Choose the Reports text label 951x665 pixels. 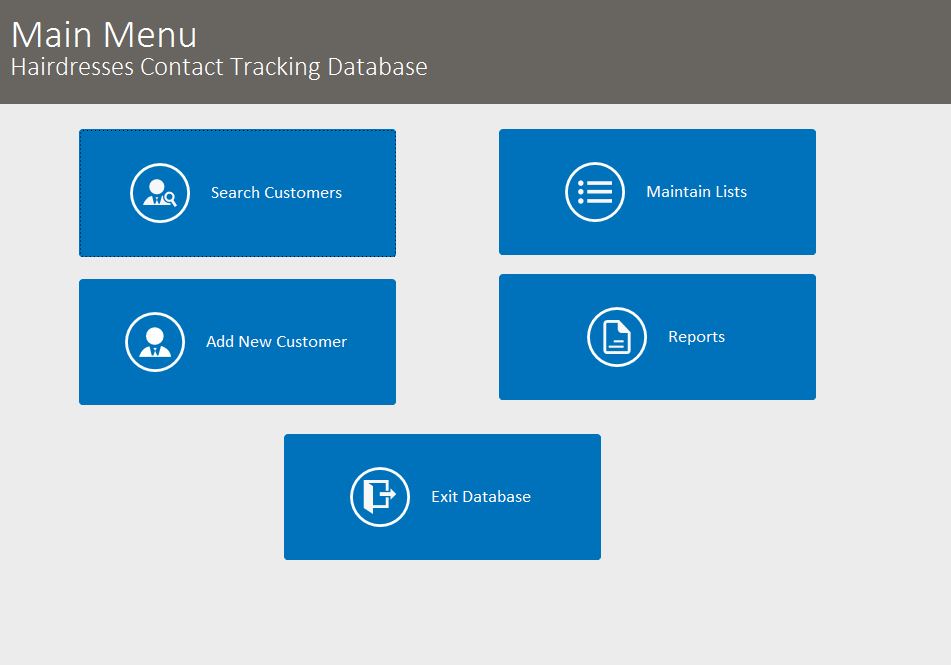[696, 337]
